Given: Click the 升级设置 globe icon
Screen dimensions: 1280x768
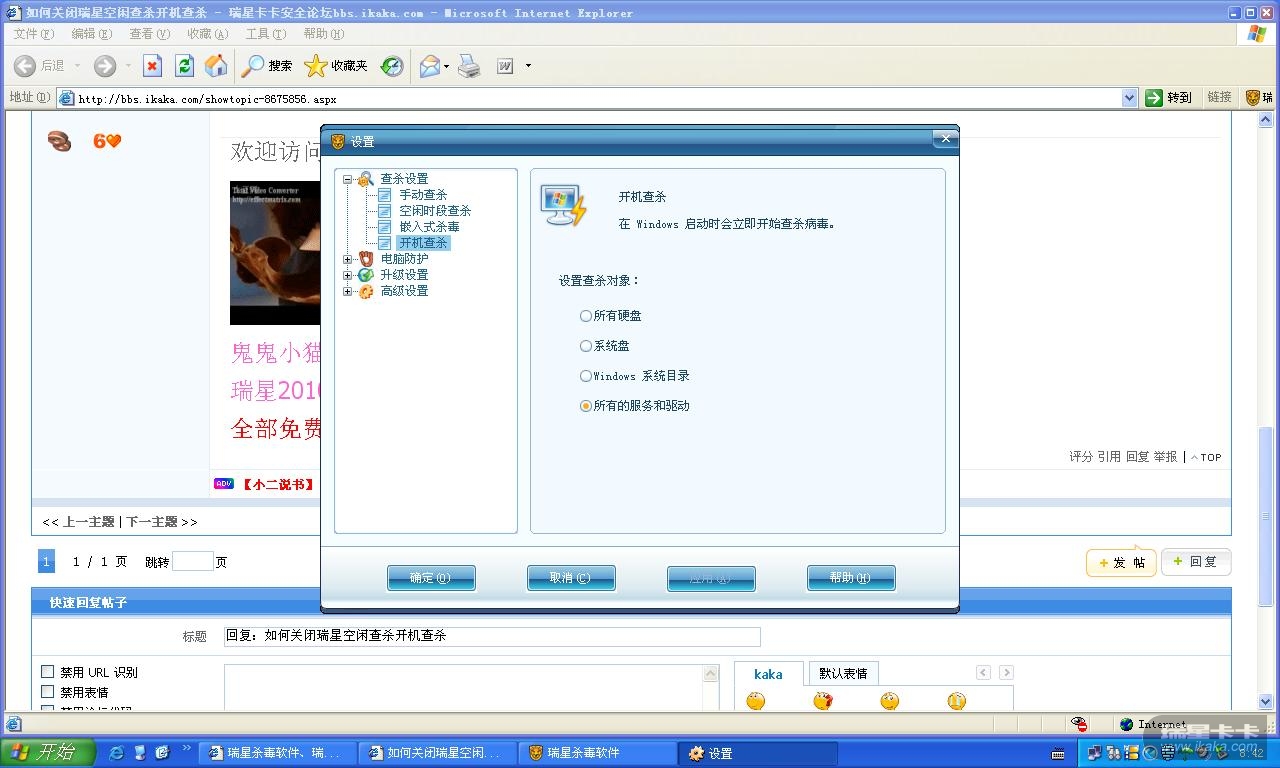Looking at the screenshot, I should tap(366, 275).
